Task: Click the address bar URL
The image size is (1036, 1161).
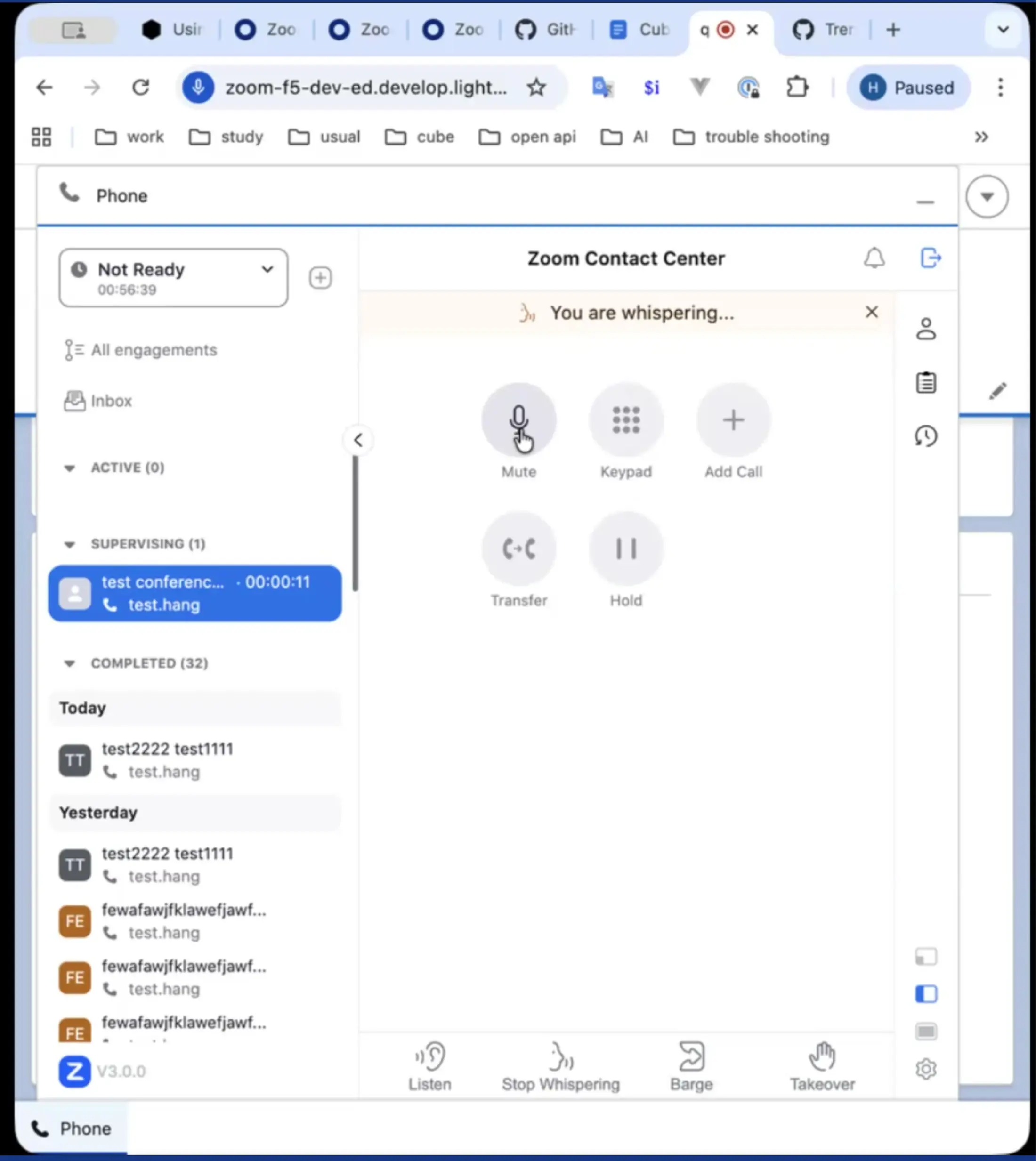Action: pyautogui.click(x=365, y=88)
